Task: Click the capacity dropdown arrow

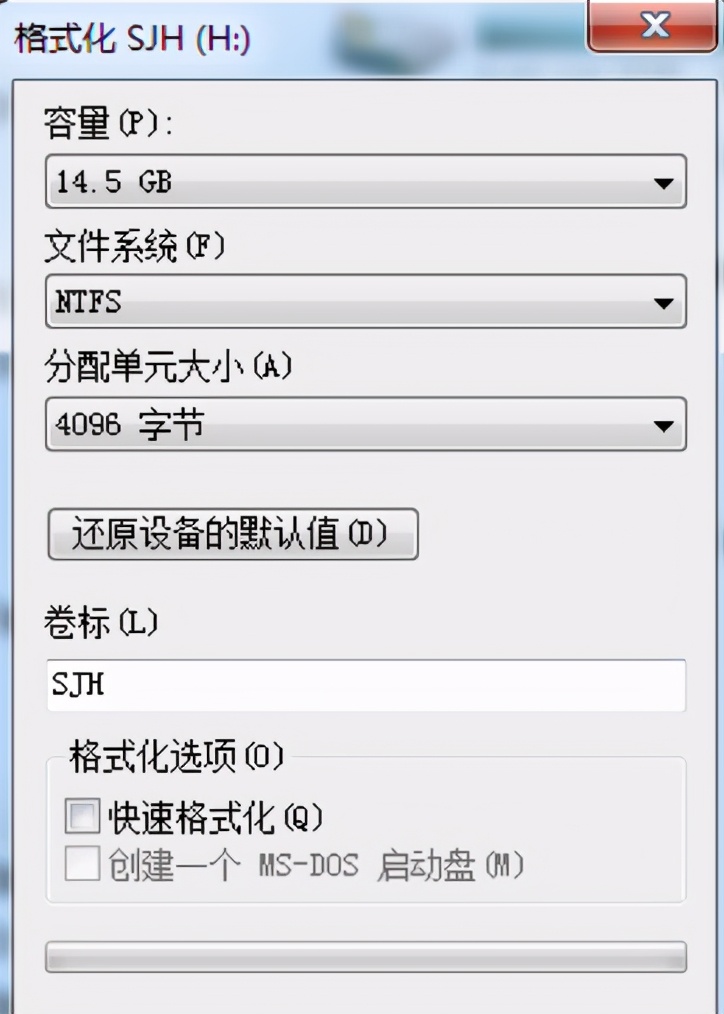Action: coord(665,182)
